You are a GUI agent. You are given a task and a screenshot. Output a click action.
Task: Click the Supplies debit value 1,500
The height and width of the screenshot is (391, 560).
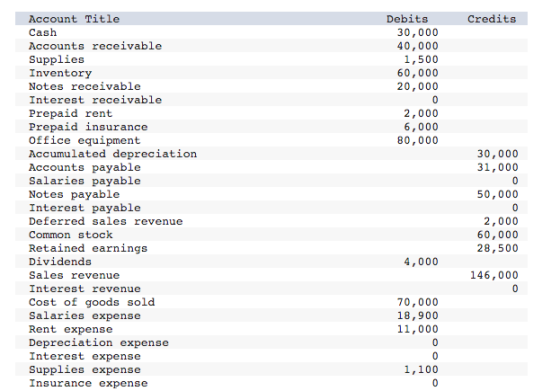pos(421,60)
